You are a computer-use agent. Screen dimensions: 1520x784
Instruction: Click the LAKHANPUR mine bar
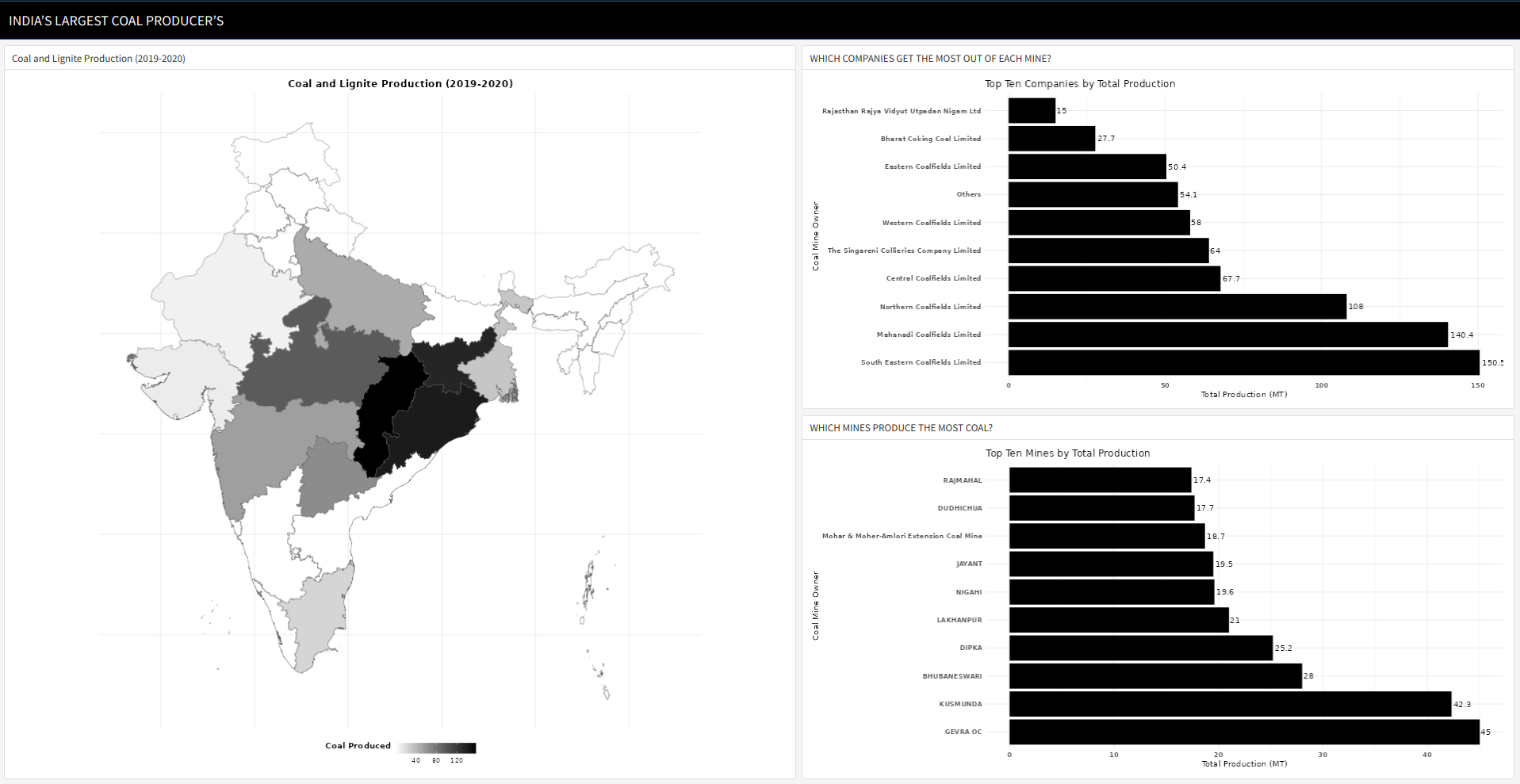[1119, 620]
